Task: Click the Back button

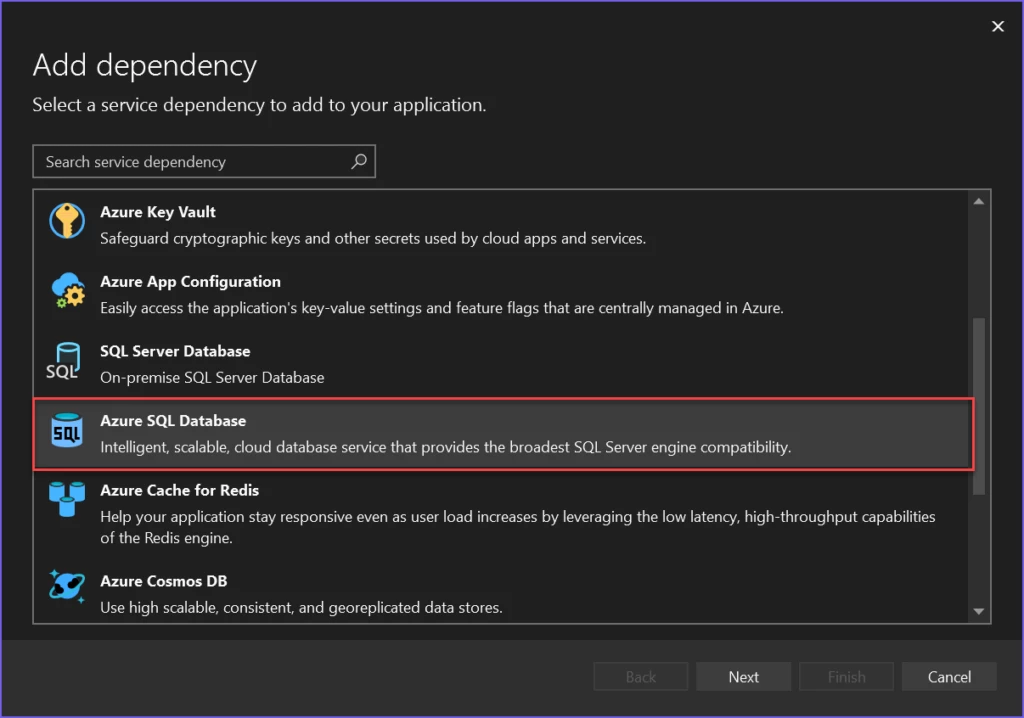Action: coord(640,676)
